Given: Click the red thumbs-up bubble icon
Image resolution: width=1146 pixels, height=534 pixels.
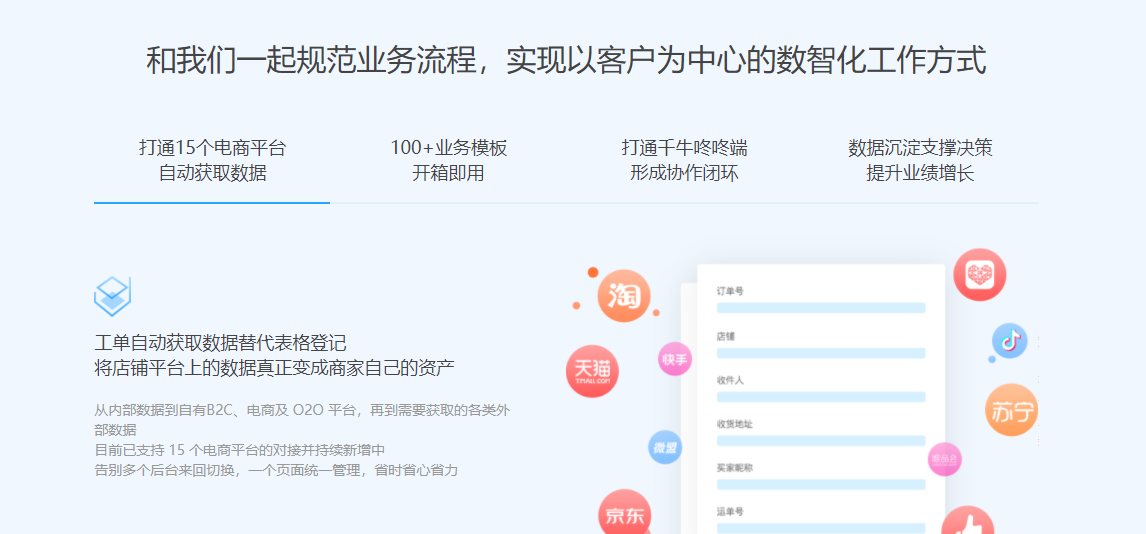Looking at the screenshot, I should (x=968, y=520).
